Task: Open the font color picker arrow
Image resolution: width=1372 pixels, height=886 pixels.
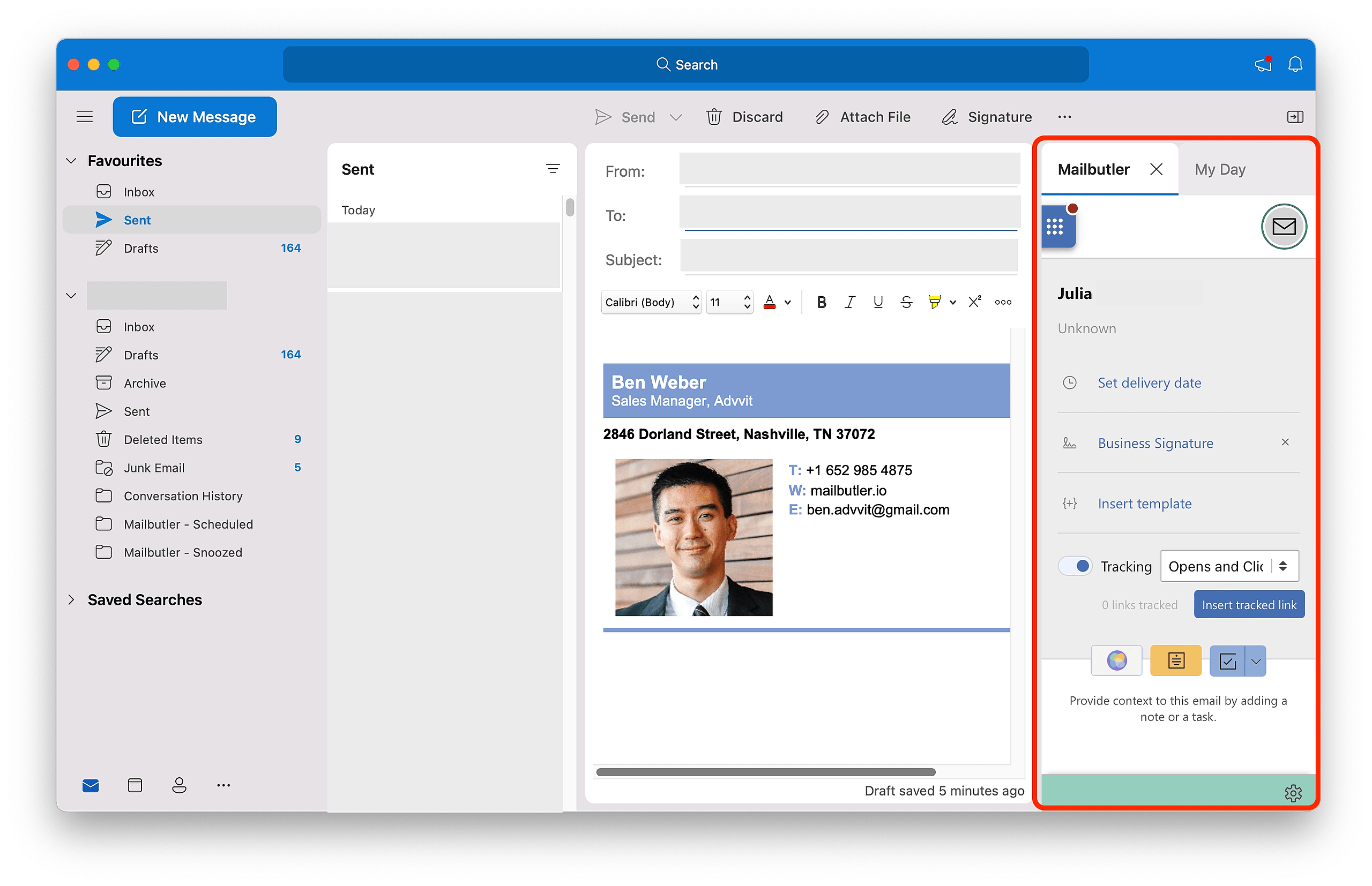Action: (x=788, y=303)
